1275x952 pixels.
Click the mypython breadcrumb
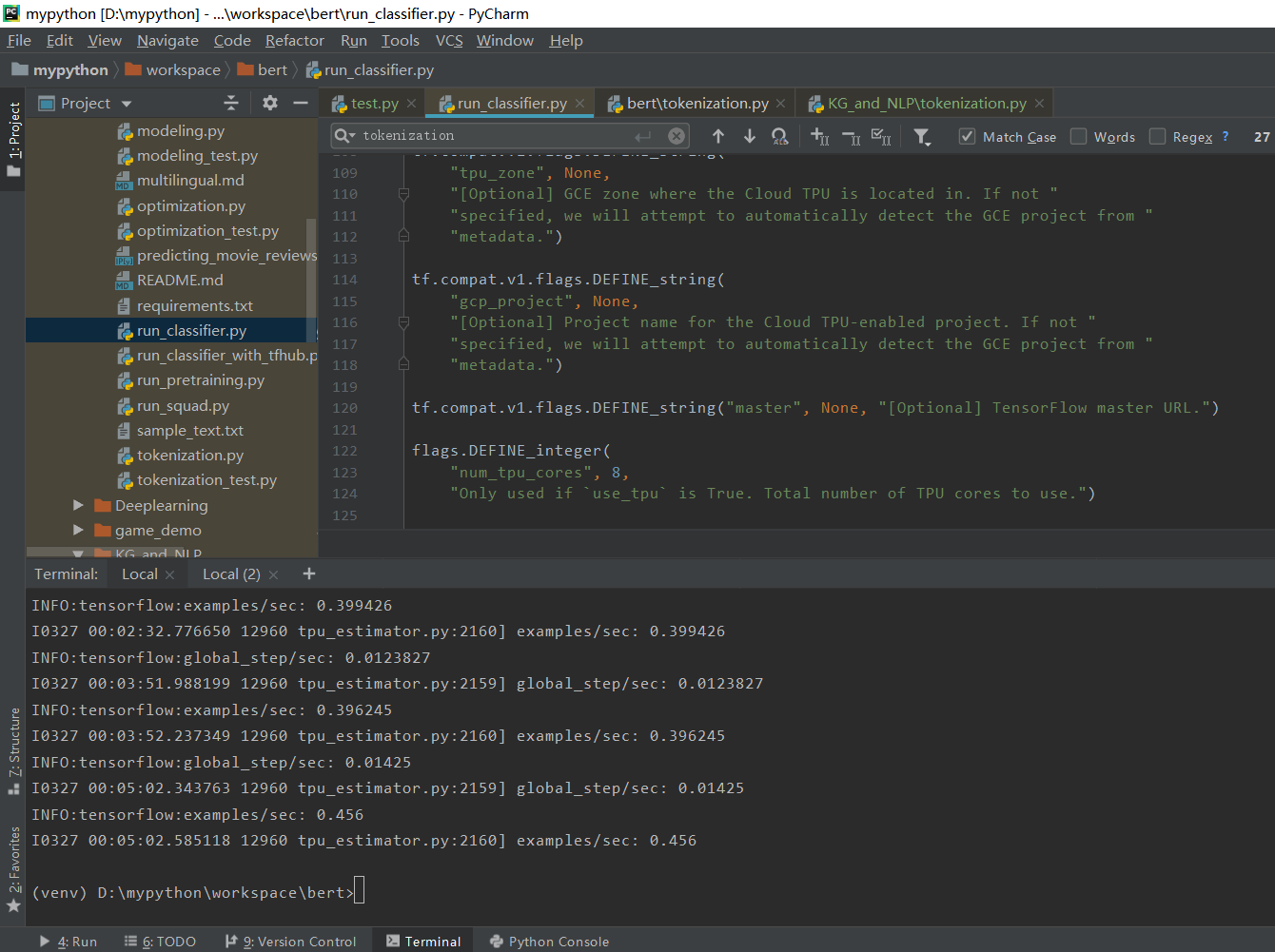(x=61, y=70)
